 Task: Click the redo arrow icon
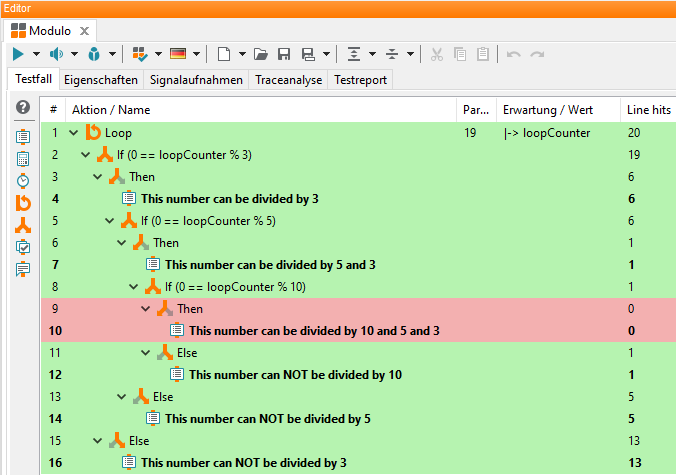click(x=537, y=54)
